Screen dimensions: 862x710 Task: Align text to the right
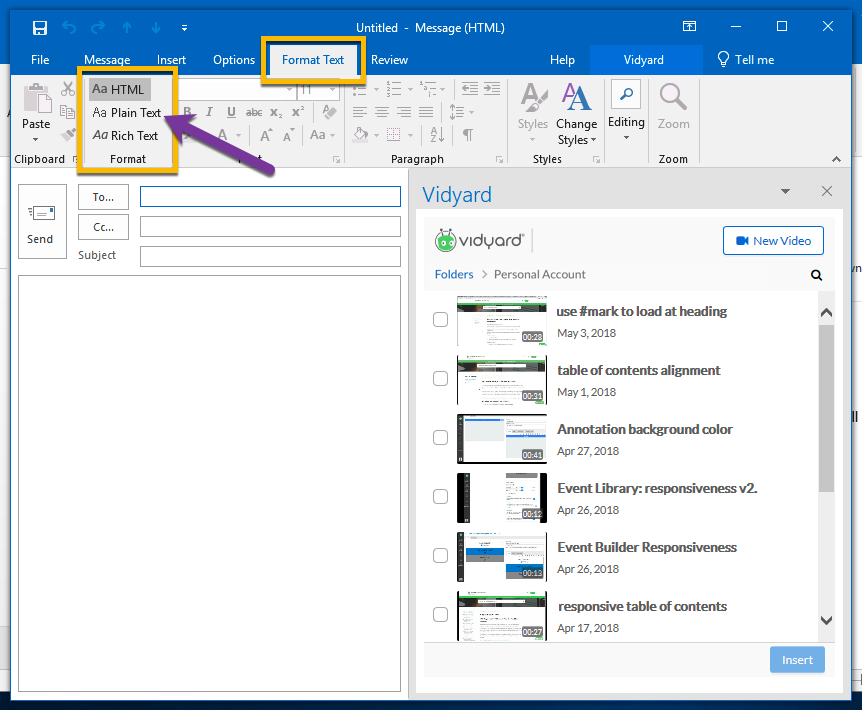(x=404, y=112)
